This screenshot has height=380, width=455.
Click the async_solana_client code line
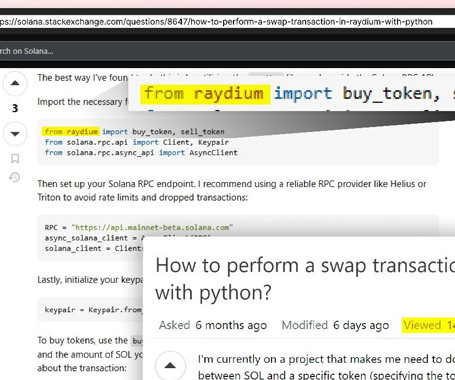pyautogui.click(x=94, y=238)
